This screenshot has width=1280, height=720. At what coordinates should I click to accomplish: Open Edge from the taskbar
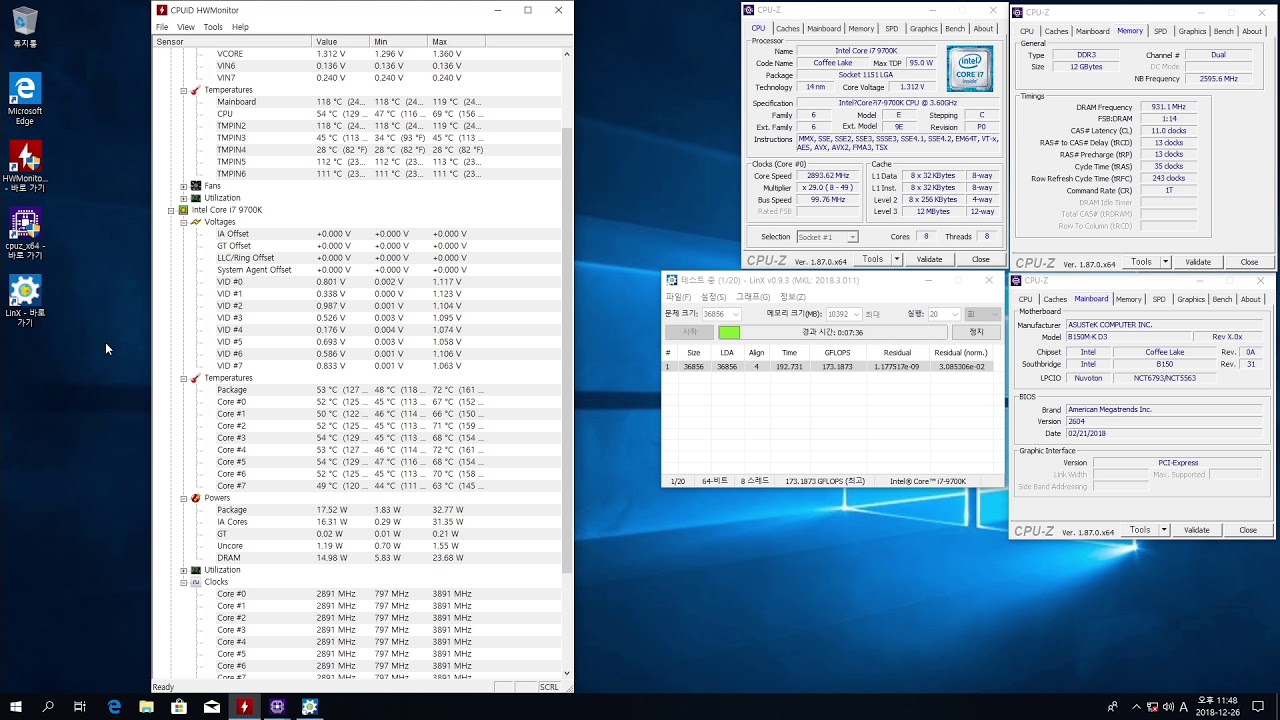(114, 706)
